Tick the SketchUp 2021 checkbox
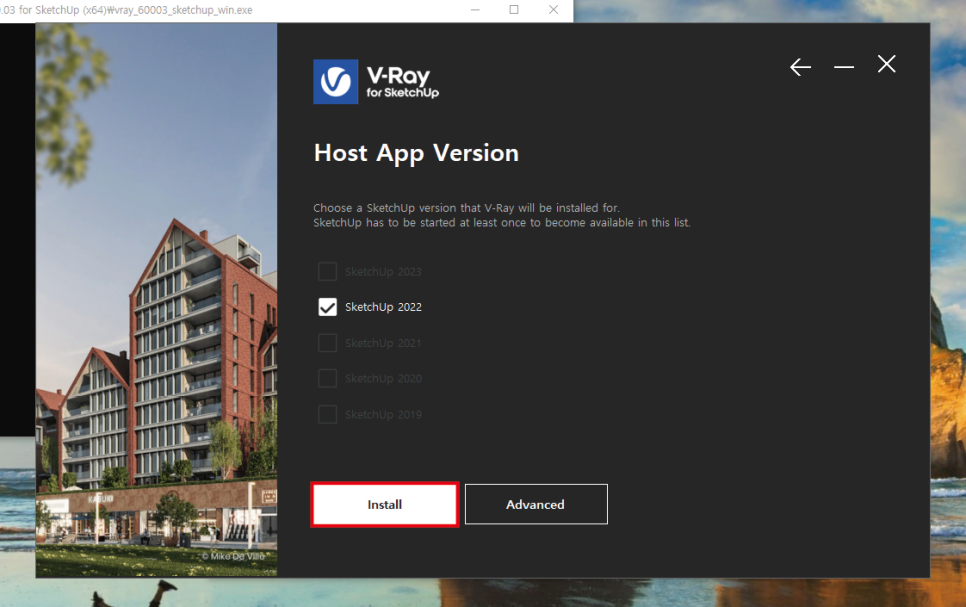Image resolution: width=966 pixels, height=607 pixels. click(x=328, y=343)
